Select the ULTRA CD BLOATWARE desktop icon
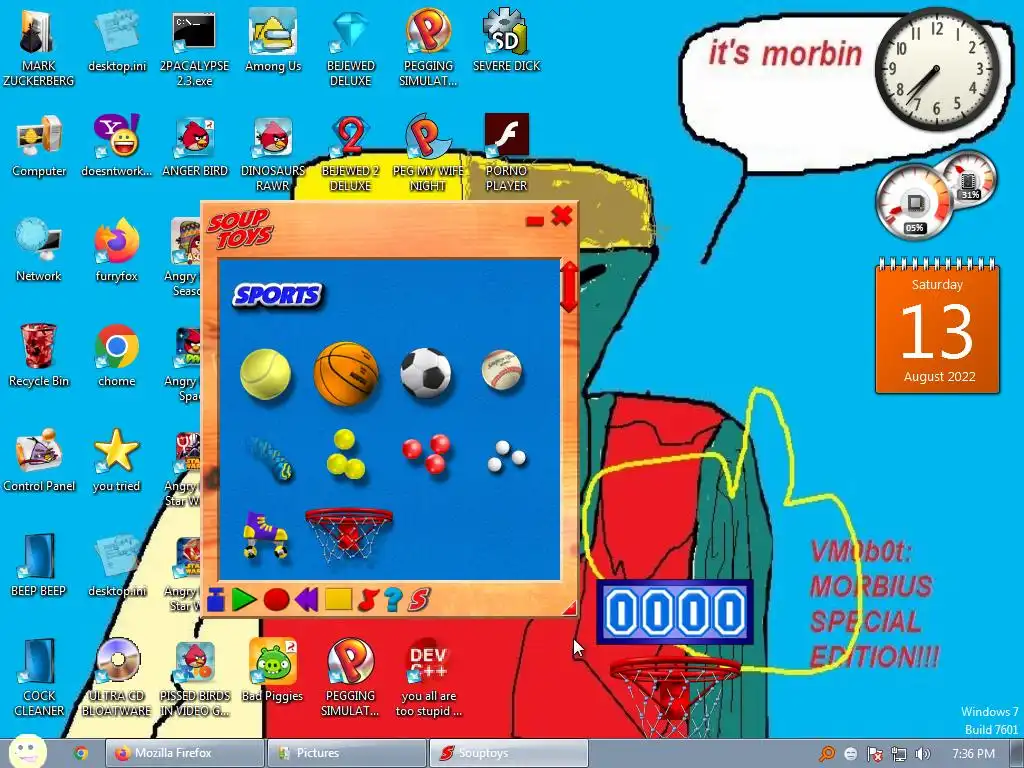 click(117, 678)
